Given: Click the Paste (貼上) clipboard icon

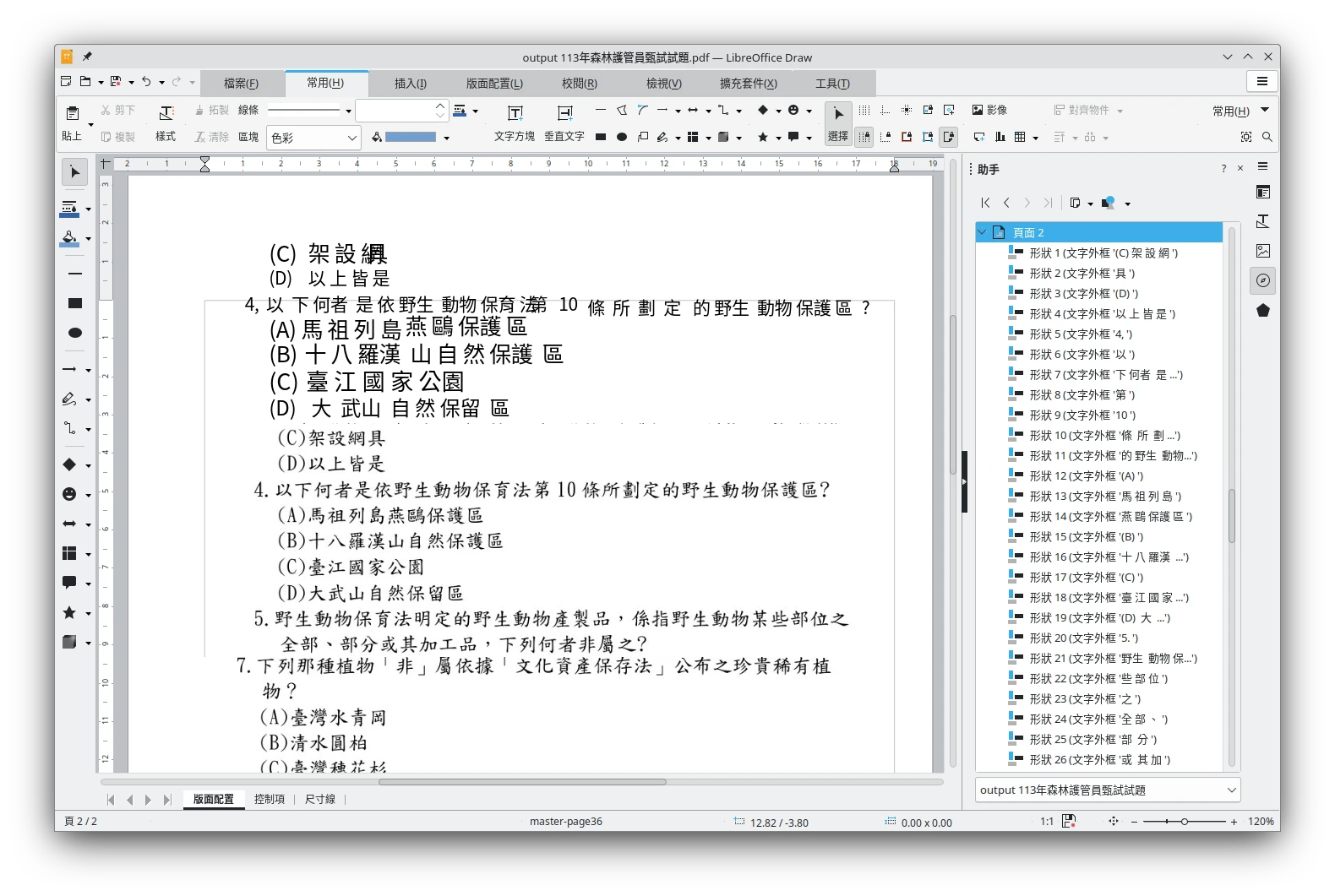Looking at the screenshot, I should click(73, 113).
